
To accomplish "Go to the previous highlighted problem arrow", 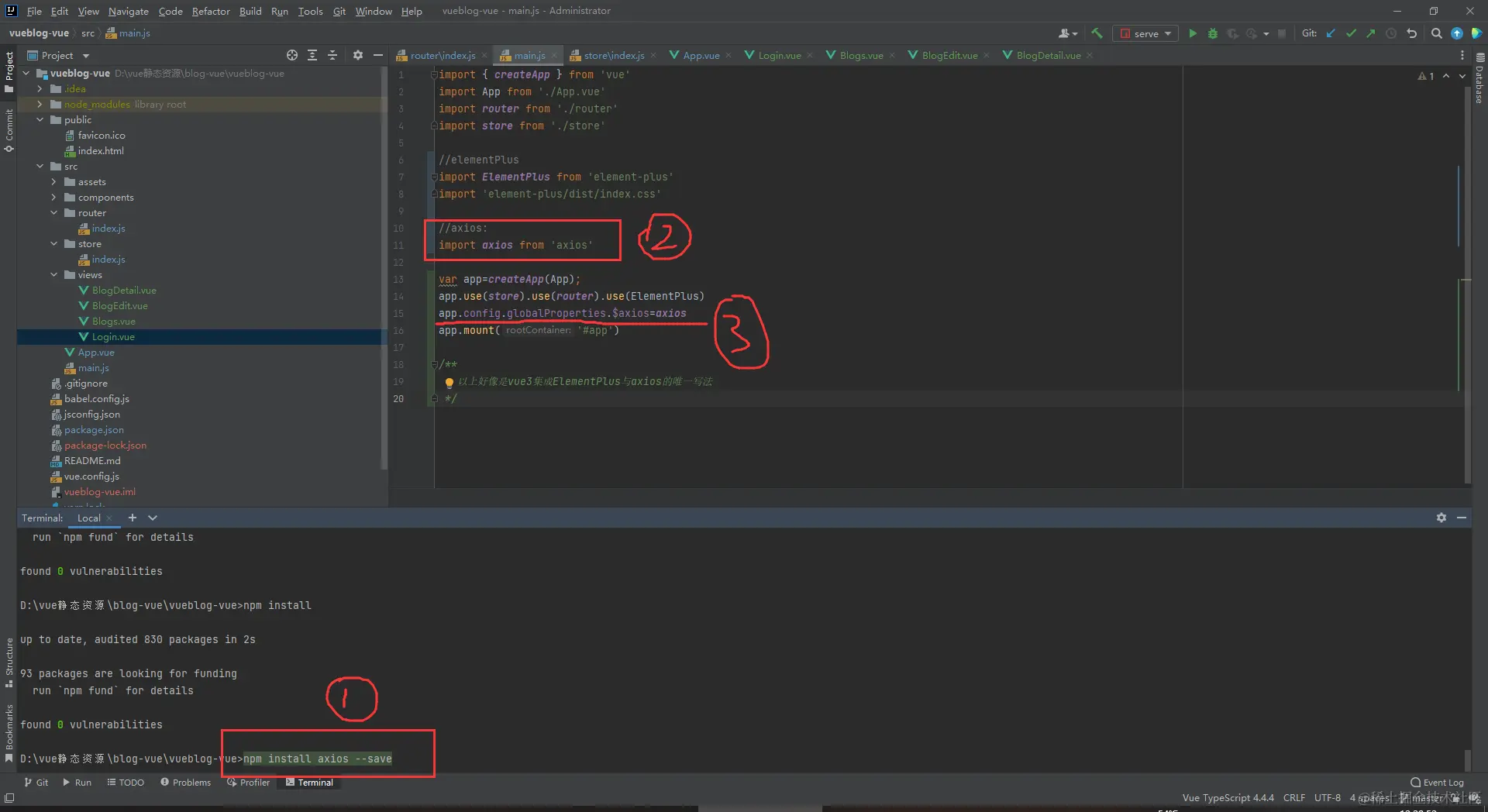I will (x=1446, y=76).
